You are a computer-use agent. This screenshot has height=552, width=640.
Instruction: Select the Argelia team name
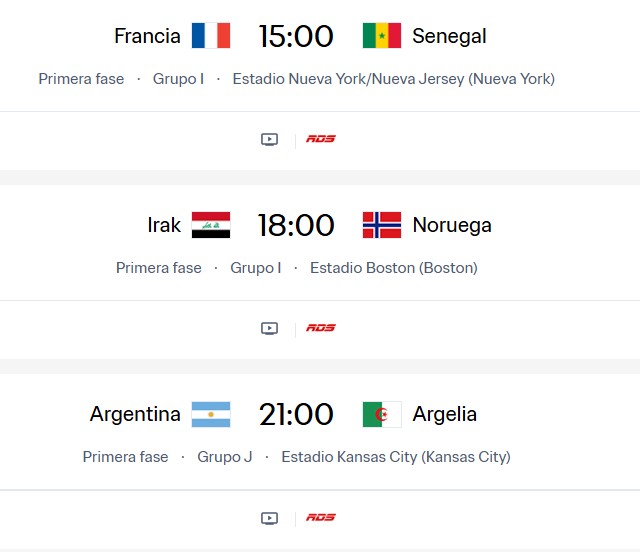coord(444,414)
